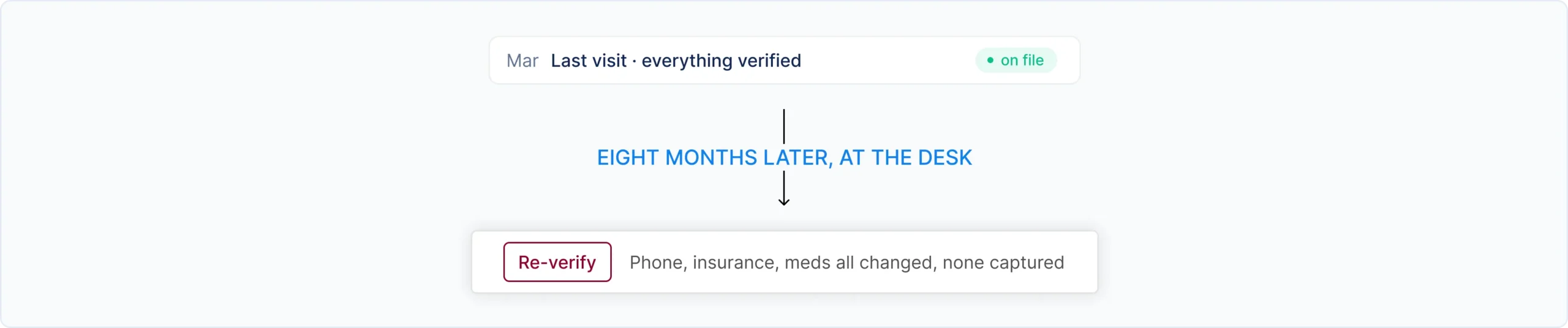Click the 'Last visit' text in the top card

point(589,61)
